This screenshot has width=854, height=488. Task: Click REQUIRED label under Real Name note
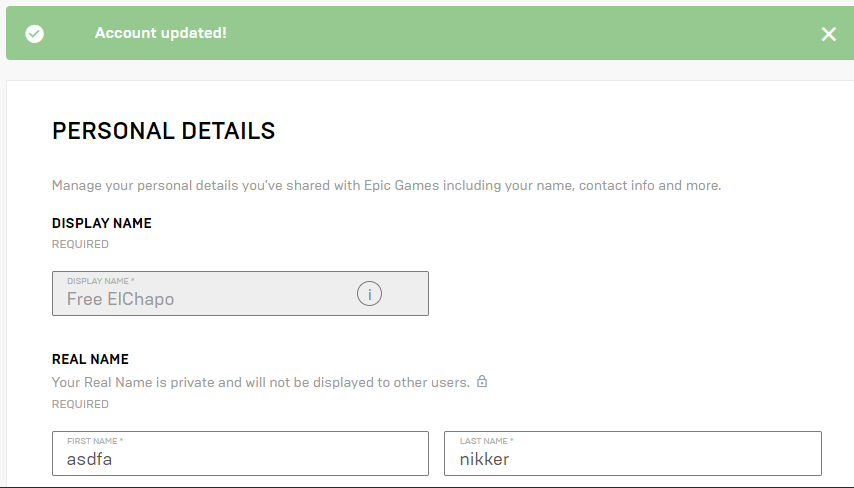(x=80, y=404)
